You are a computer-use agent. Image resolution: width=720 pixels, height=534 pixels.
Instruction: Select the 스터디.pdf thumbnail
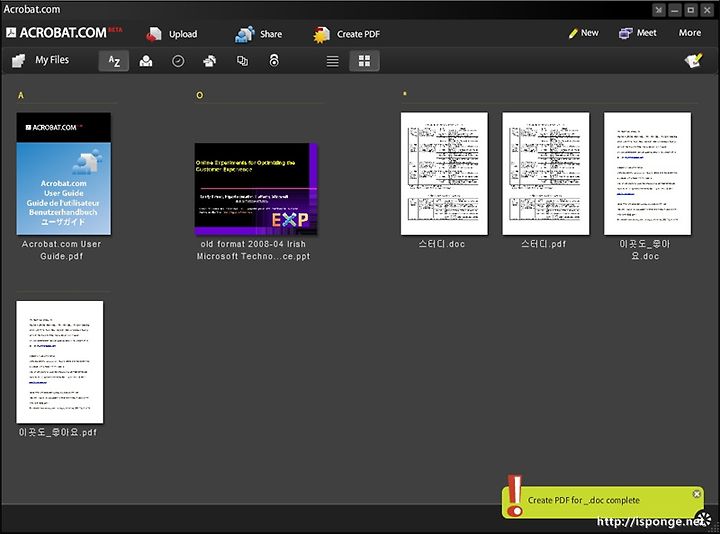coord(546,174)
